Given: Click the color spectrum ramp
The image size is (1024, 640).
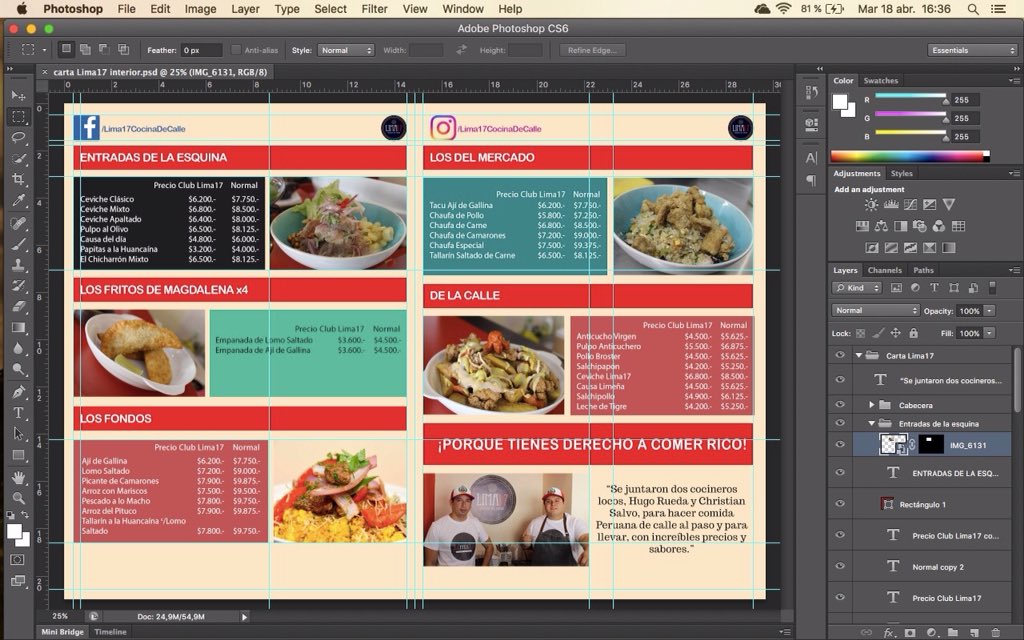Looking at the screenshot, I should [x=910, y=156].
